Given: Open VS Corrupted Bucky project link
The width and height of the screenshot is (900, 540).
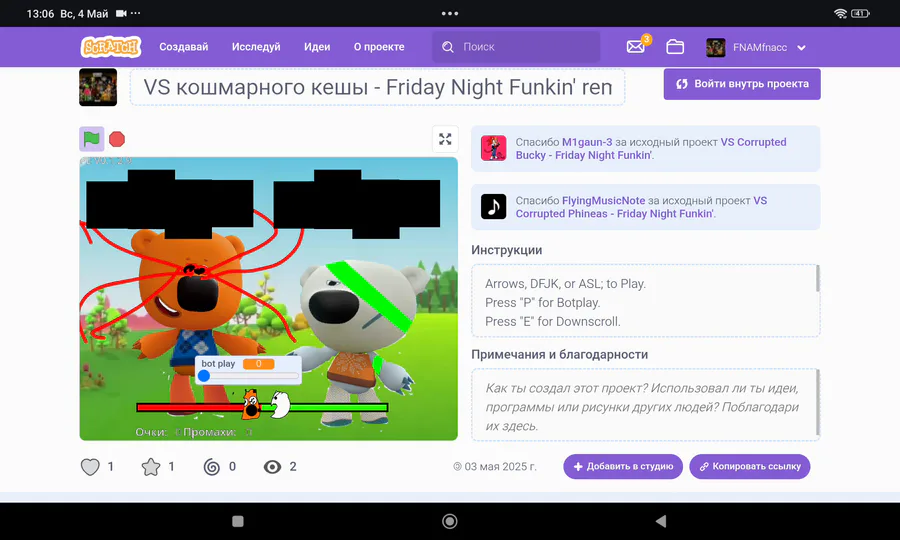Looking at the screenshot, I should [651, 149].
